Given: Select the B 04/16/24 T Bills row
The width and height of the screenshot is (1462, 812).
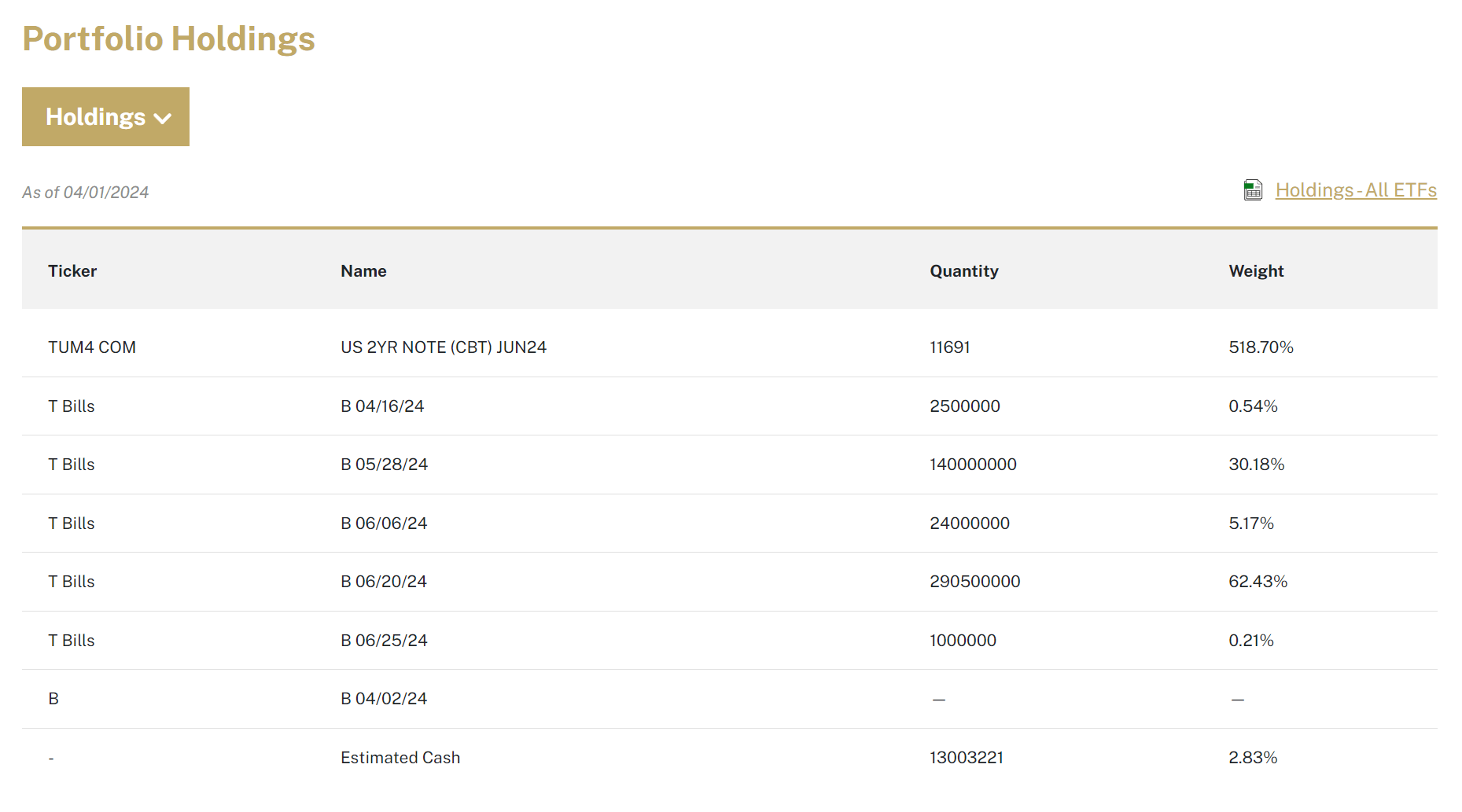Looking at the screenshot, I should pyautogui.click(x=71, y=406).
